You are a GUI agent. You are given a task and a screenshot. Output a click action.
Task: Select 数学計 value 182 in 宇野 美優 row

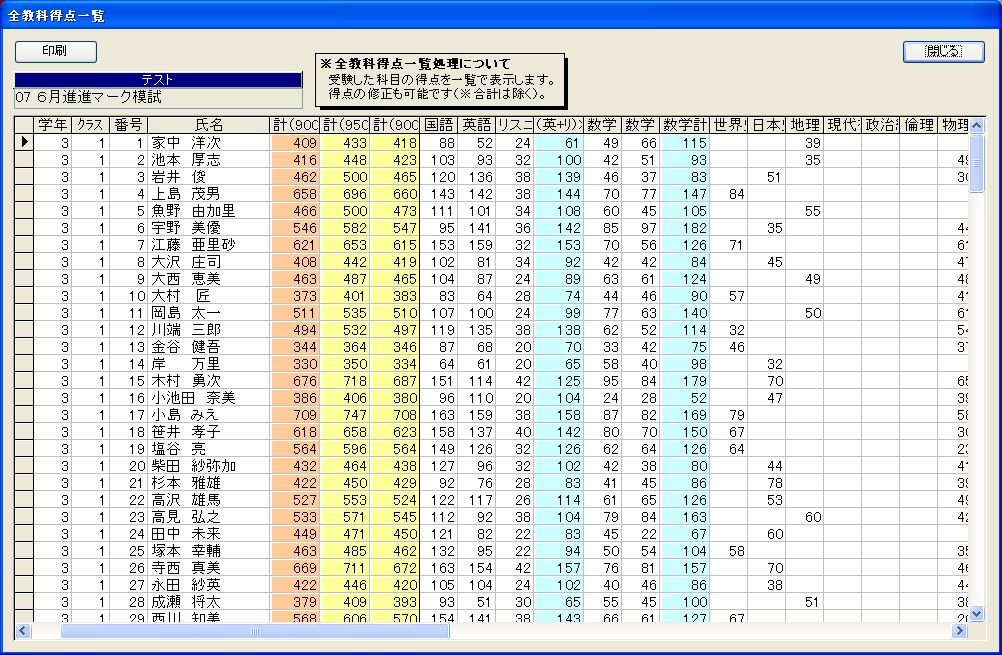pos(684,227)
